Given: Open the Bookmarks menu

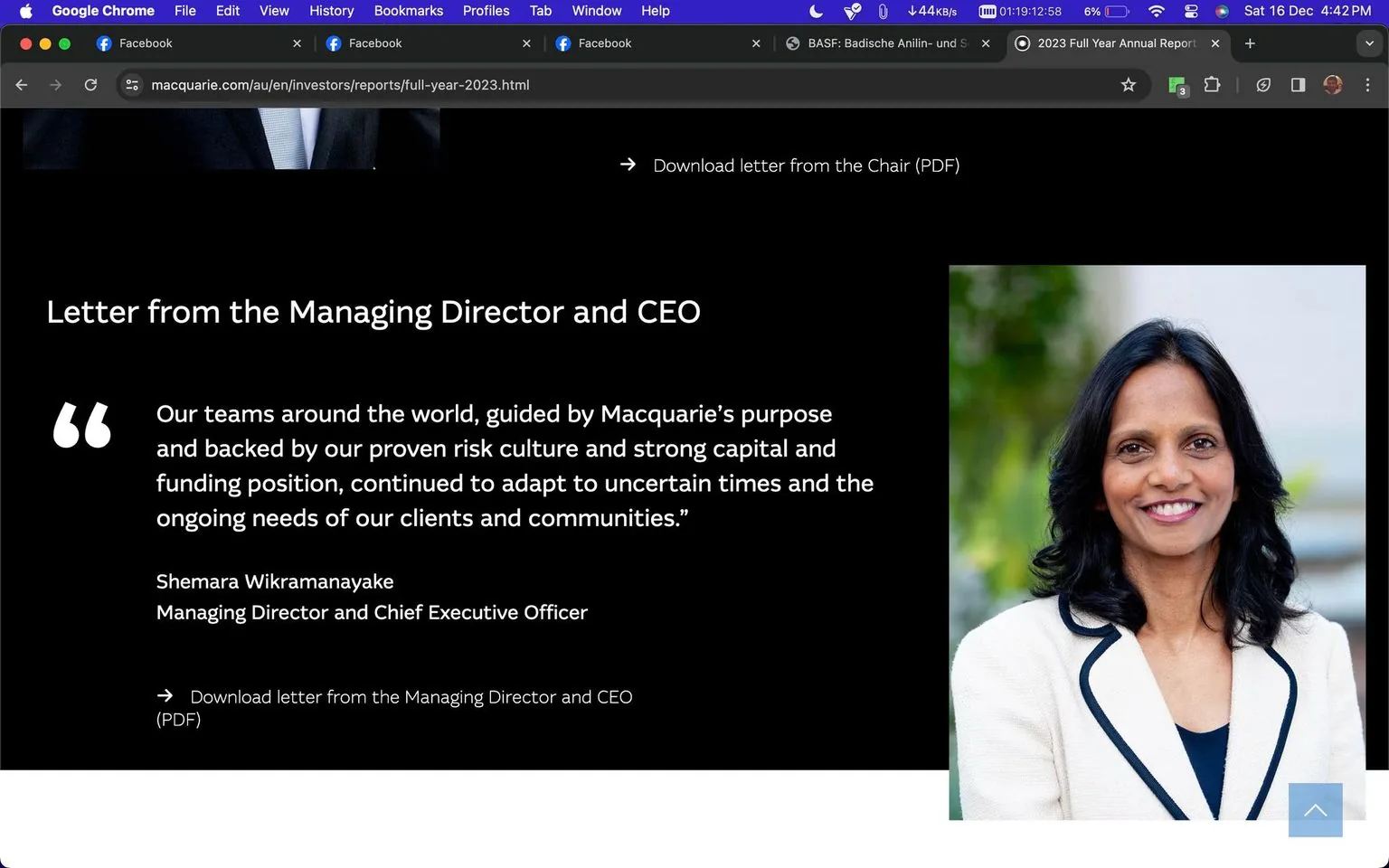Looking at the screenshot, I should click(x=408, y=11).
